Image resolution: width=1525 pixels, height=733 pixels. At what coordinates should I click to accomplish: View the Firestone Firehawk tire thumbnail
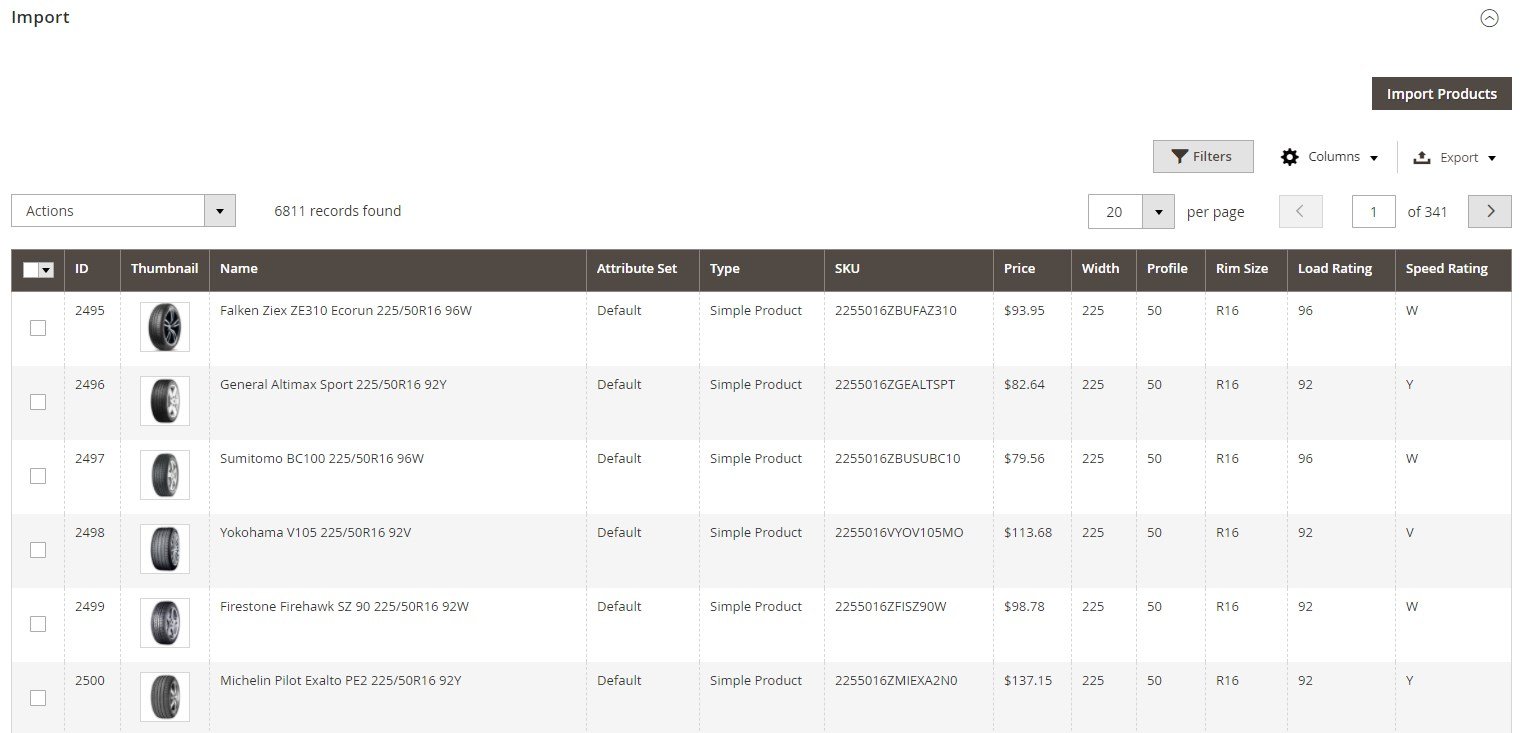coord(165,623)
